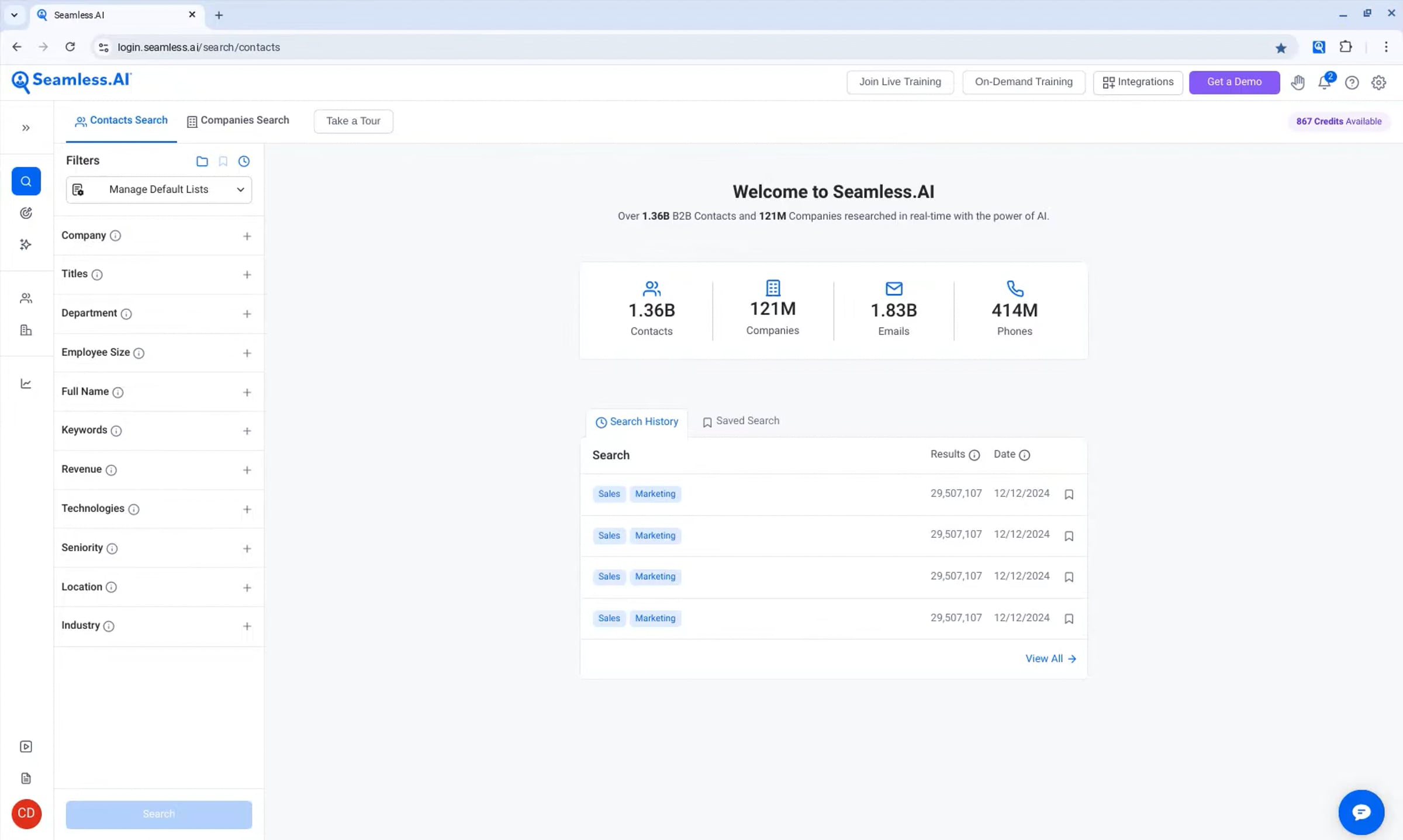Bookmark the last Sales Marketing search row
Viewport: 1403px width, 840px height.
coord(1069,618)
